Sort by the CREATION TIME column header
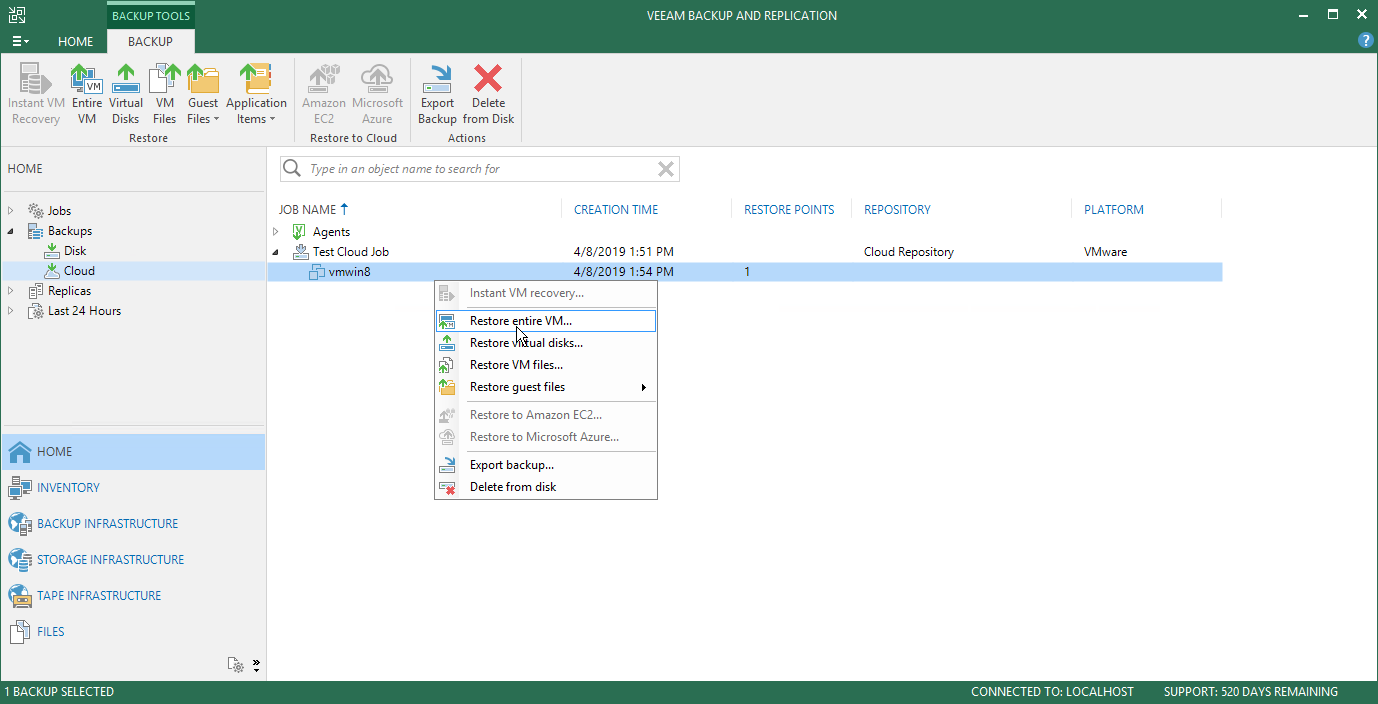Image resolution: width=1378 pixels, height=704 pixels. pyautogui.click(x=616, y=210)
